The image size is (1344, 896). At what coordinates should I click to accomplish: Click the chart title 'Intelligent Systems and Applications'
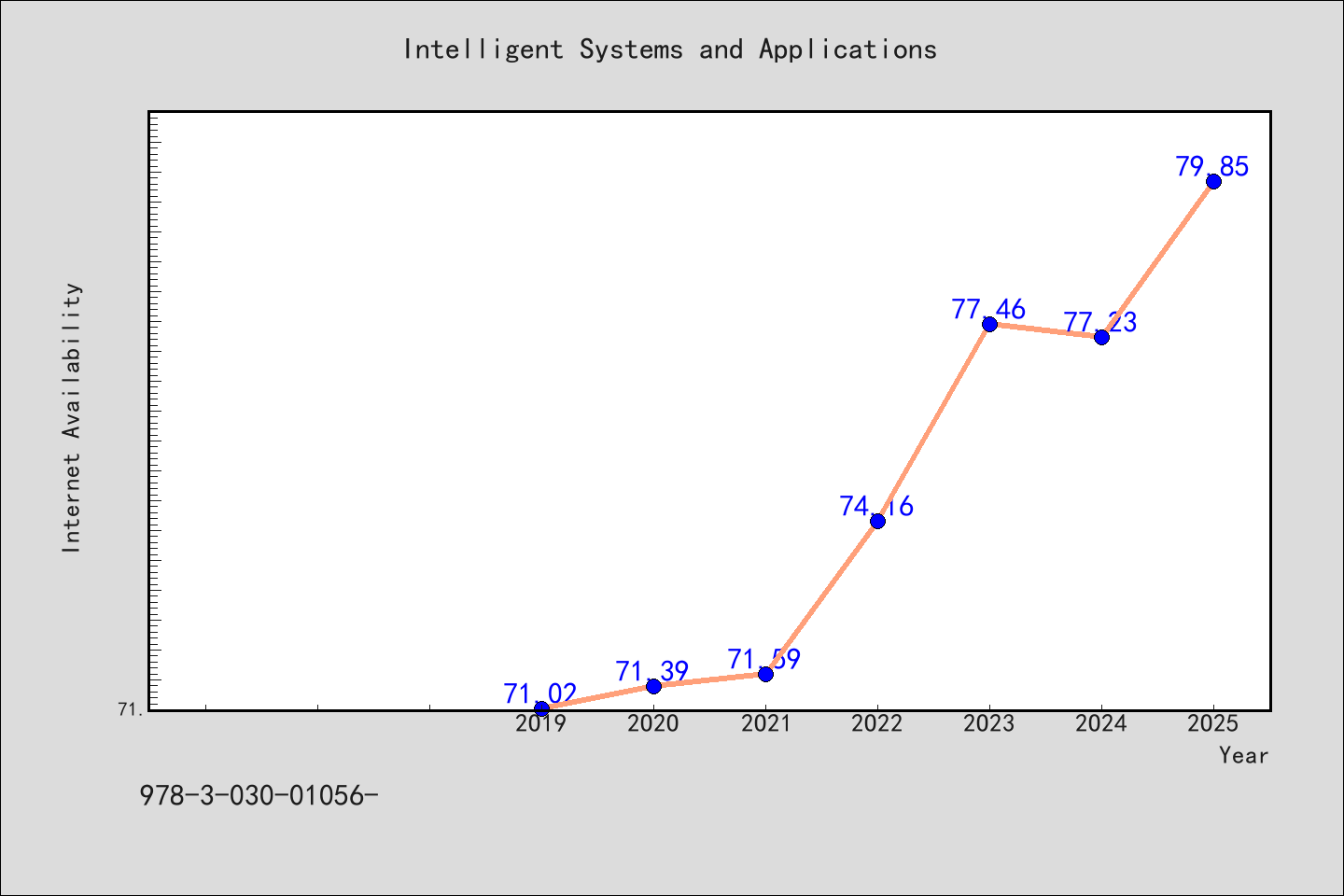coord(670,49)
